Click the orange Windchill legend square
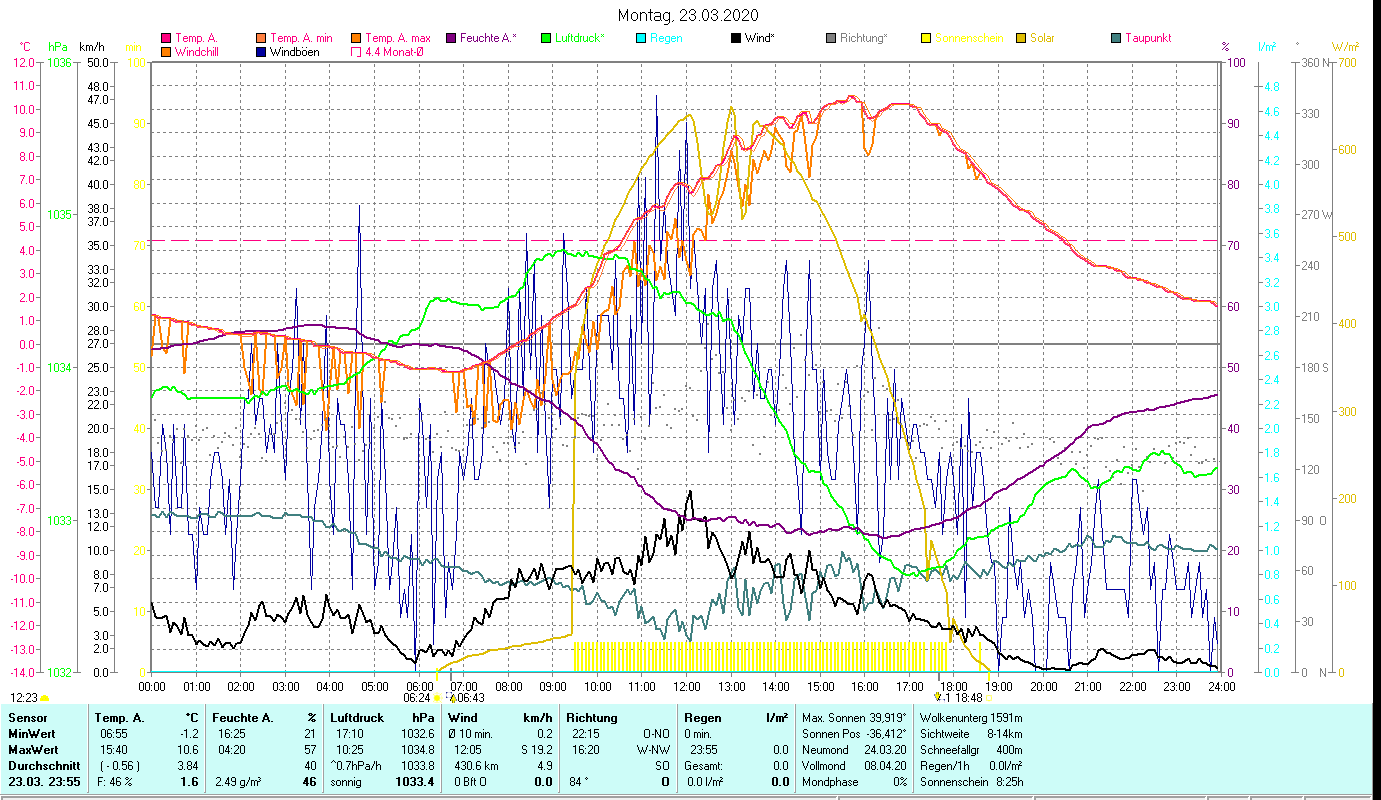1381x800 pixels. tap(166, 52)
